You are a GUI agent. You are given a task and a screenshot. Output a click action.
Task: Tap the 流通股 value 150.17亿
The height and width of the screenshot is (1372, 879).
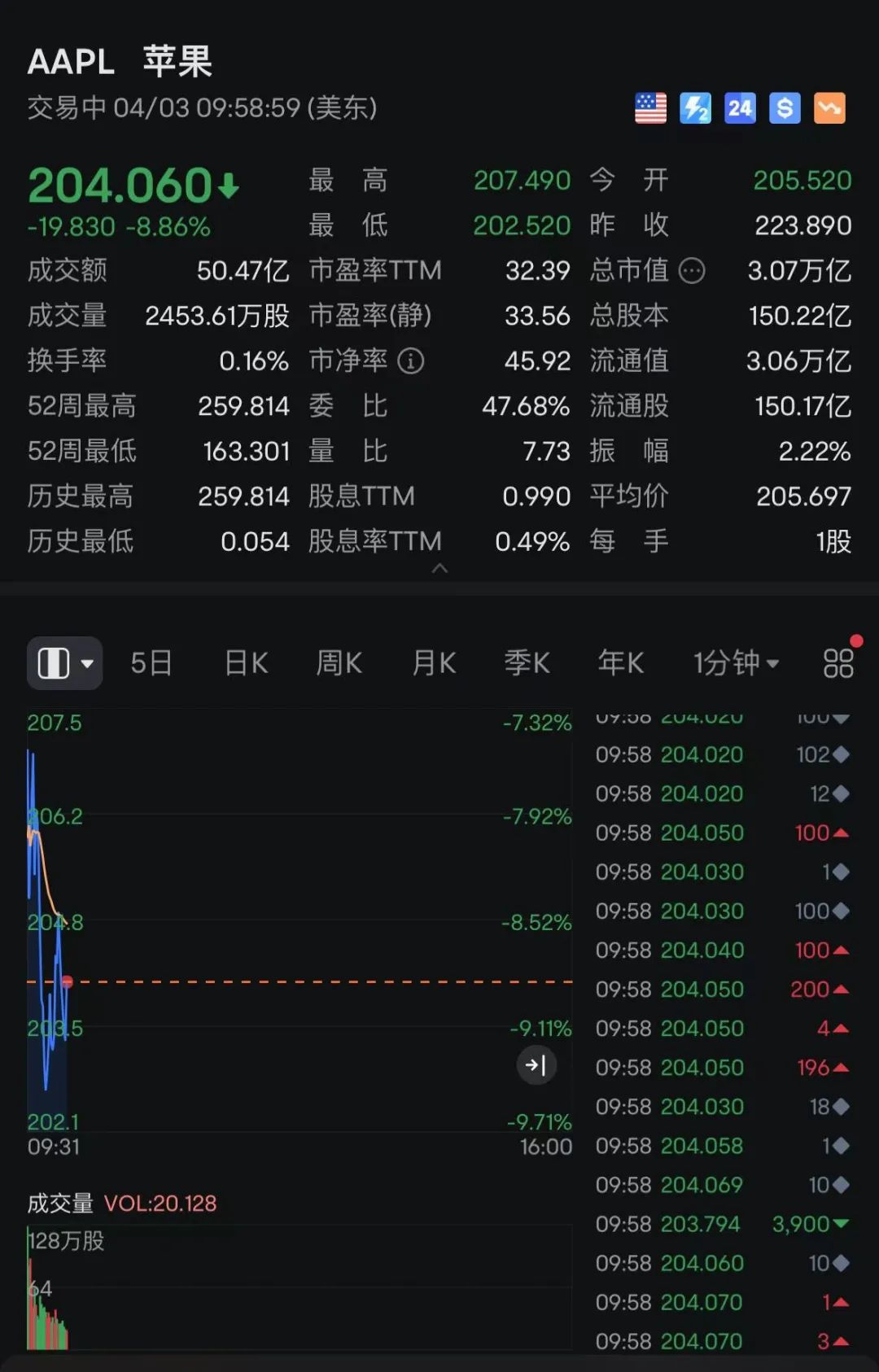click(802, 406)
